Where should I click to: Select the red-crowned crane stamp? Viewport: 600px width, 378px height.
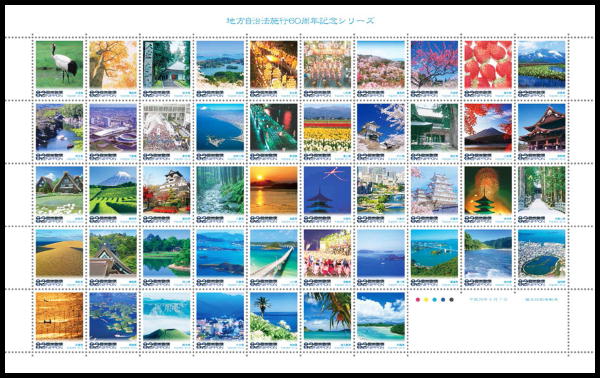[x=59, y=68]
